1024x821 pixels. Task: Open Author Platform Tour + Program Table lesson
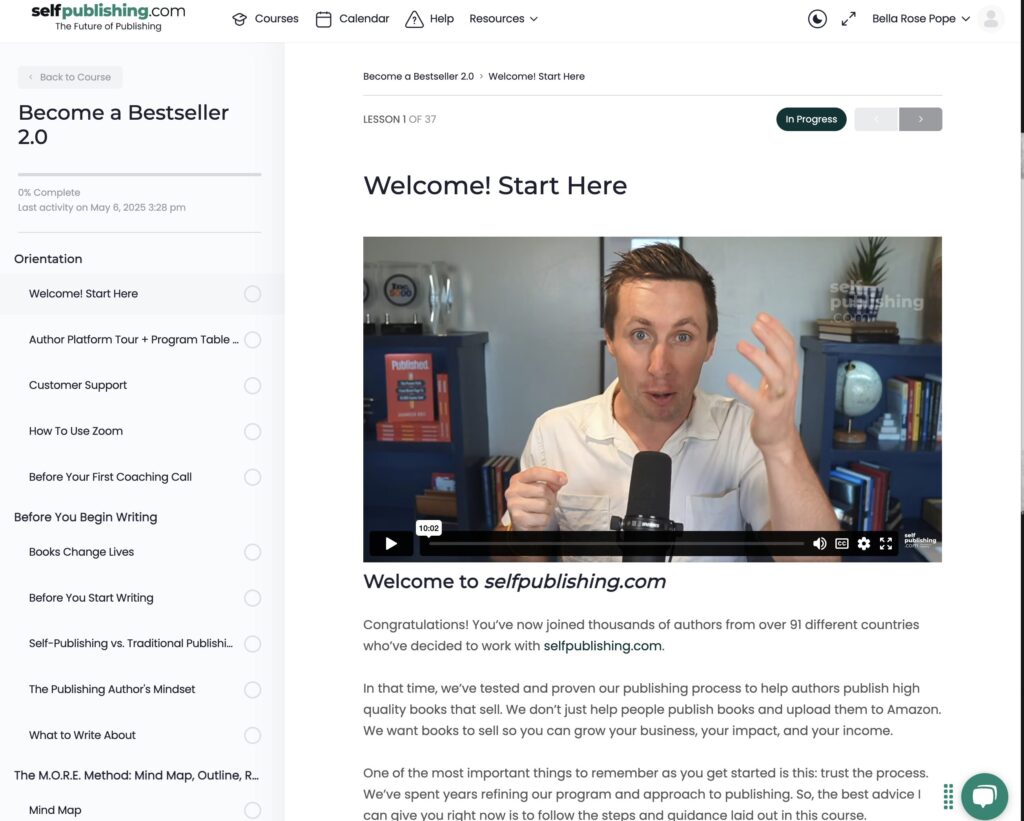click(x=134, y=340)
